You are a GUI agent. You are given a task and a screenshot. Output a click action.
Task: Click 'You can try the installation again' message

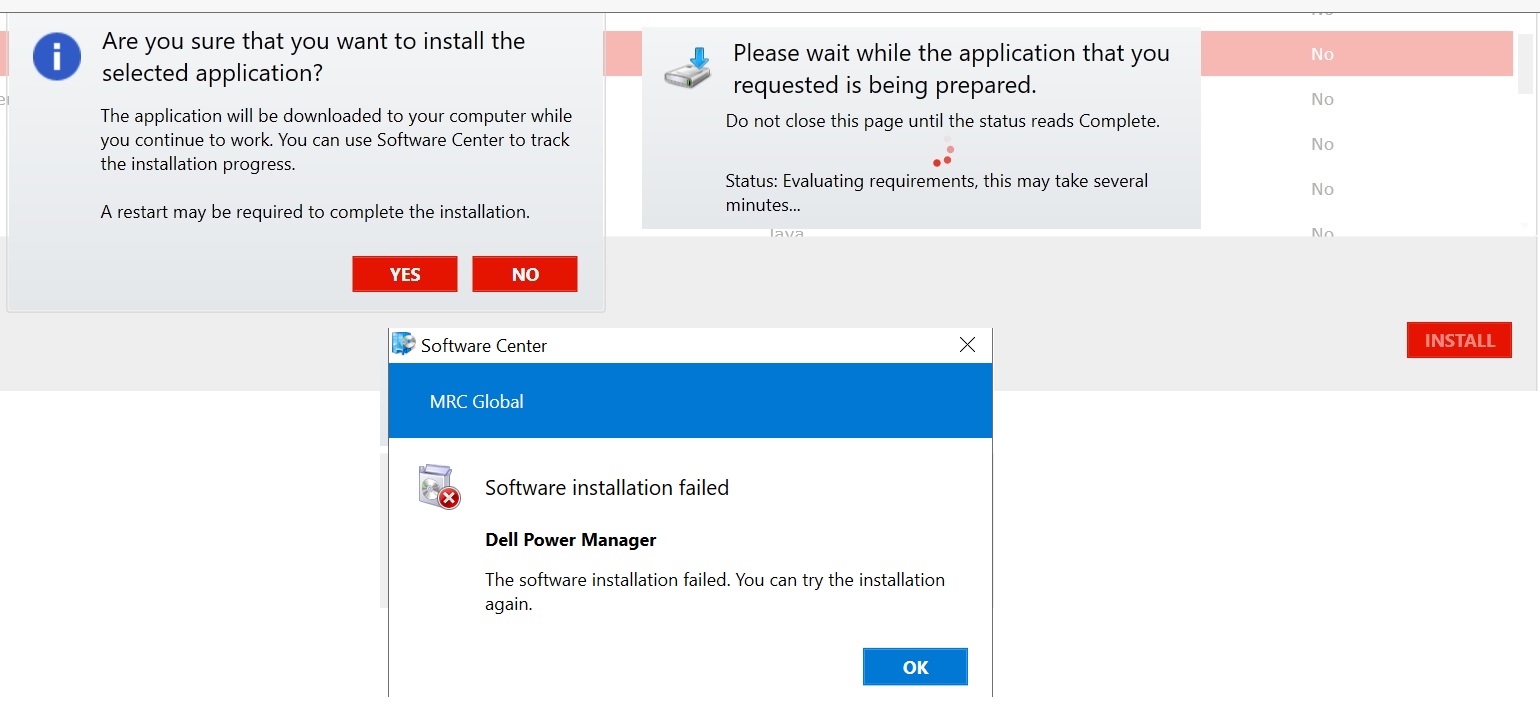tap(715, 592)
